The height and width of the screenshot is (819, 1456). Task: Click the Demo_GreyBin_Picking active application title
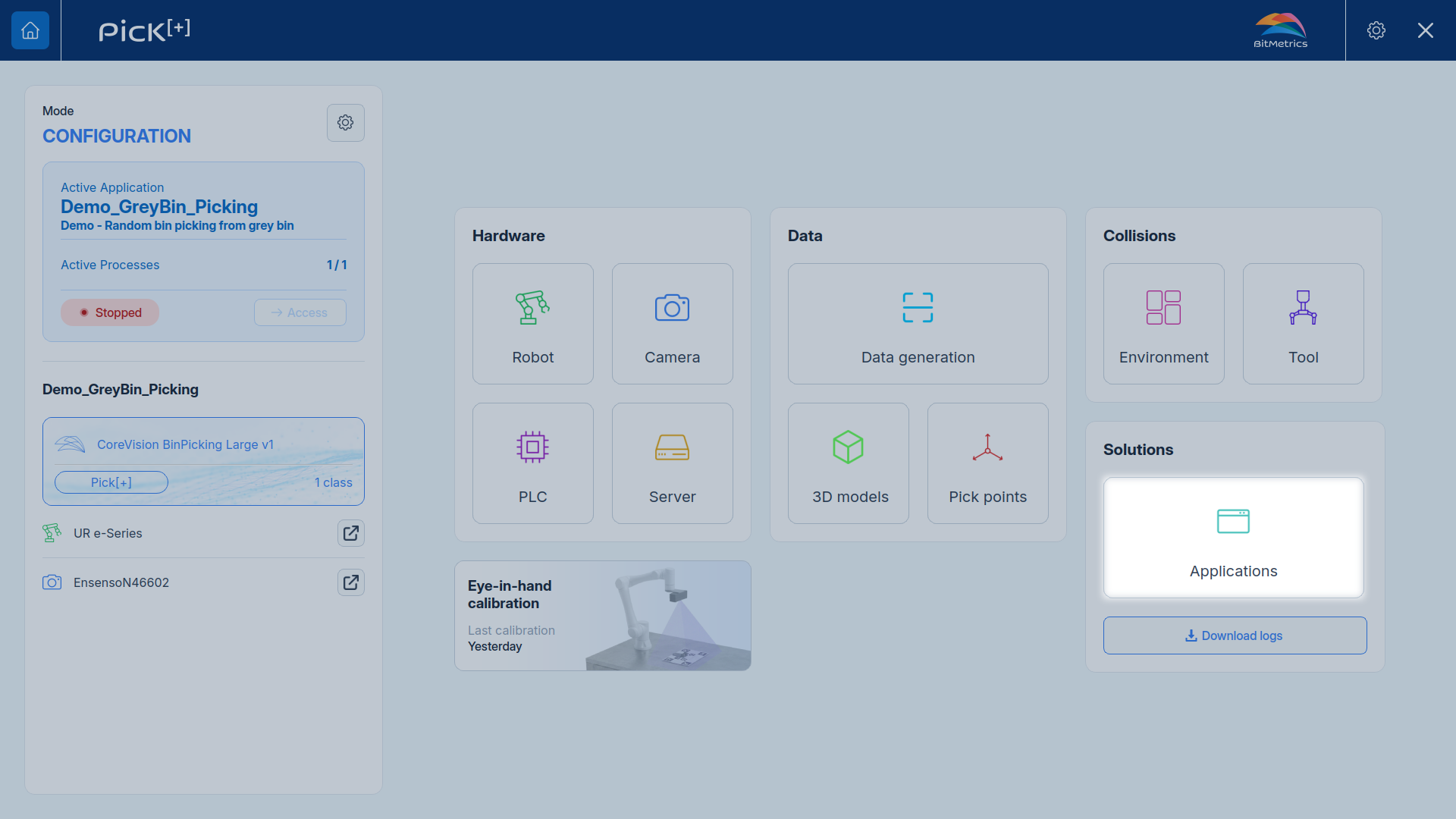[159, 207]
